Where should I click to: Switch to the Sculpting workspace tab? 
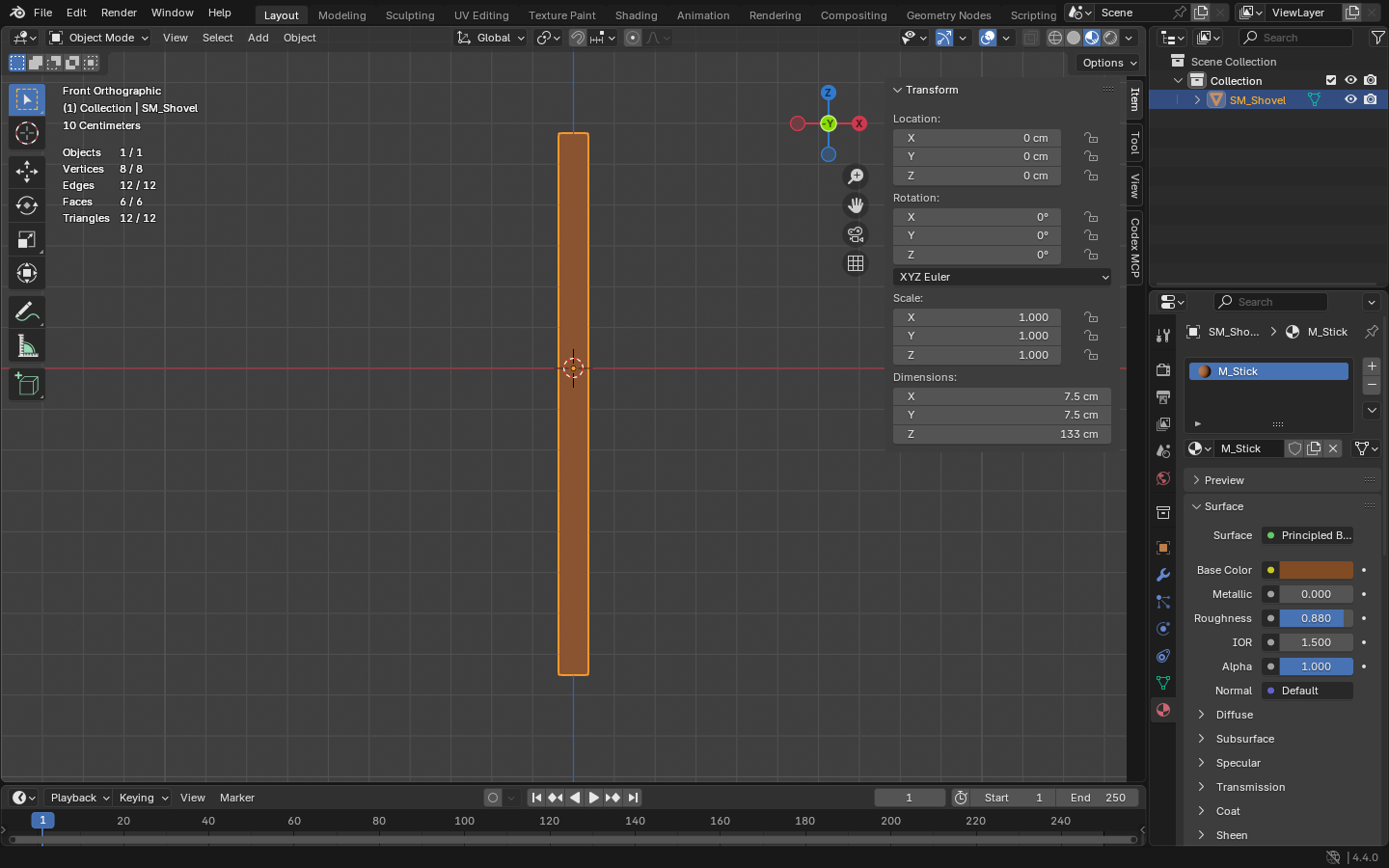[410, 14]
